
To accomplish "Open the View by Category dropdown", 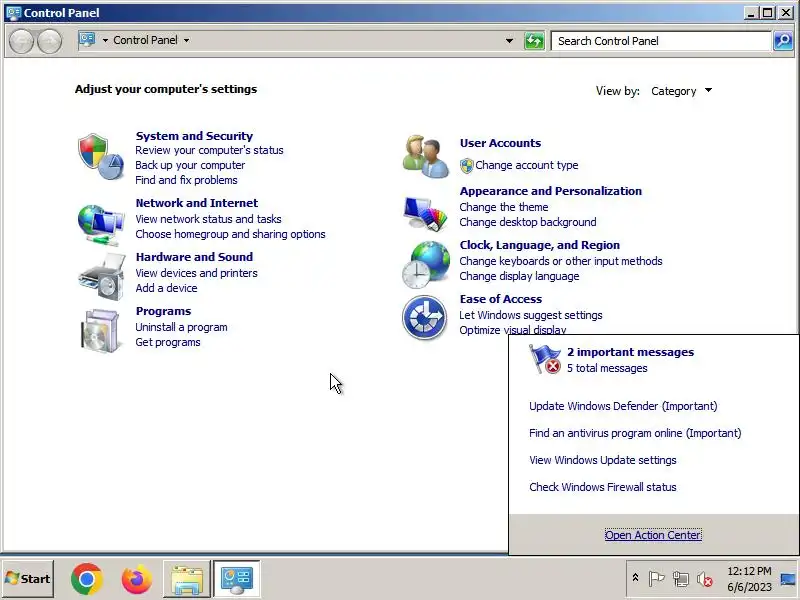I will 681,91.
